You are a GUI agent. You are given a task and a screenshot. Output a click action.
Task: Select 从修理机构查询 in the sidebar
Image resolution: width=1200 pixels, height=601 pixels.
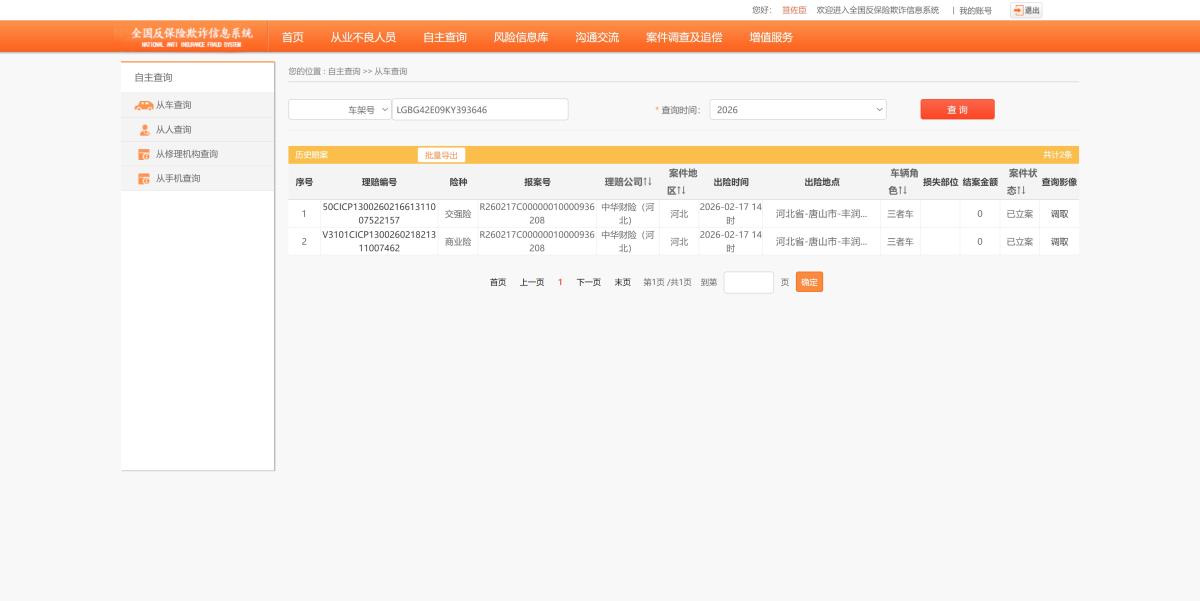point(186,154)
